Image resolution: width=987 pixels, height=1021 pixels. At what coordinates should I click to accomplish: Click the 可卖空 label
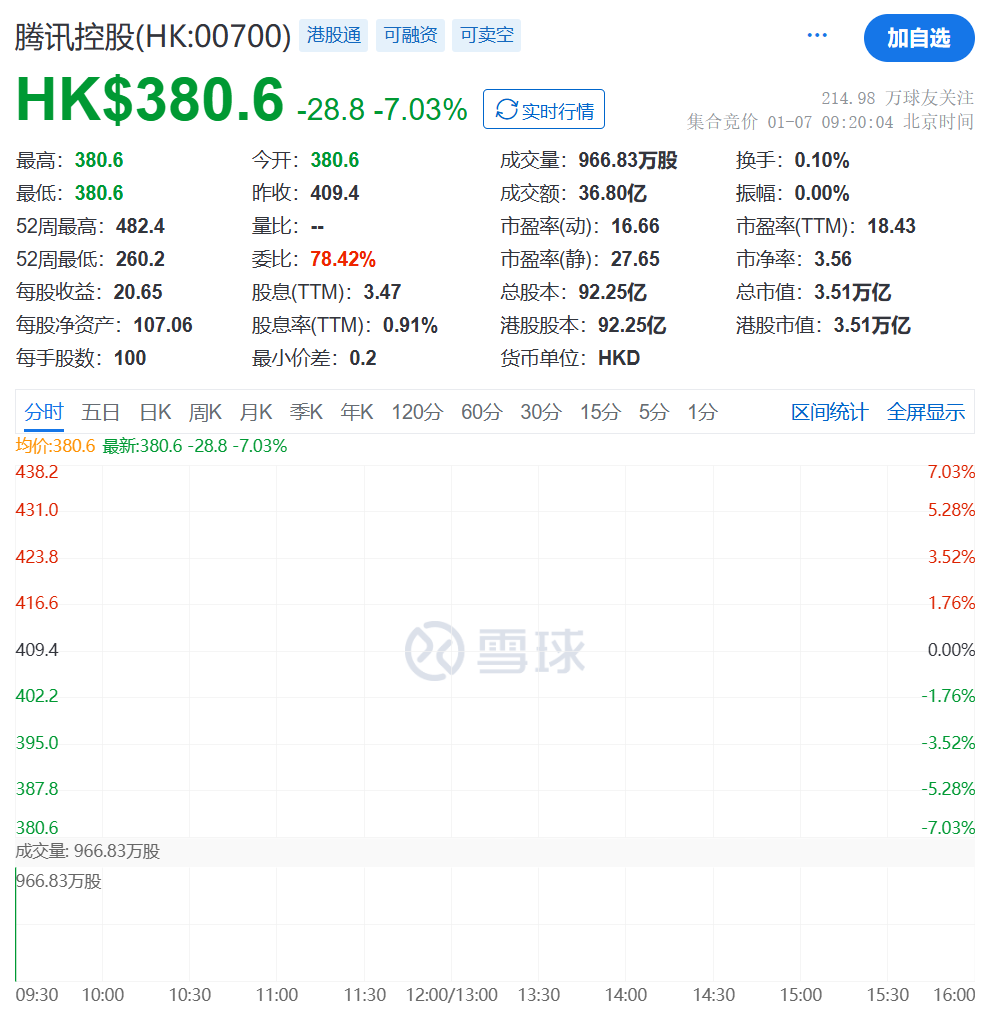(486, 35)
